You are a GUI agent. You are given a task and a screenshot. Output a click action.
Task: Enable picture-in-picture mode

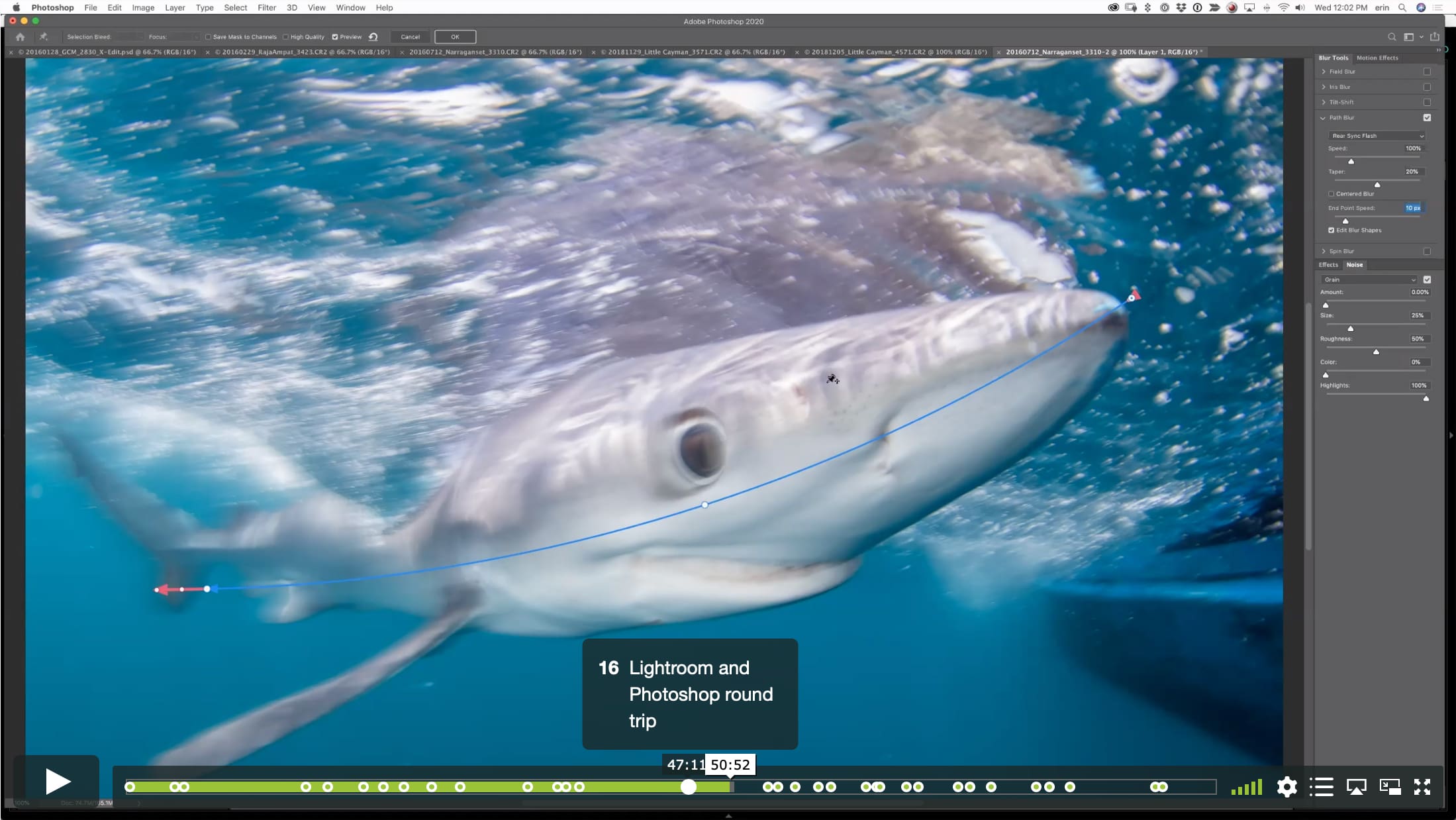pos(1390,787)
